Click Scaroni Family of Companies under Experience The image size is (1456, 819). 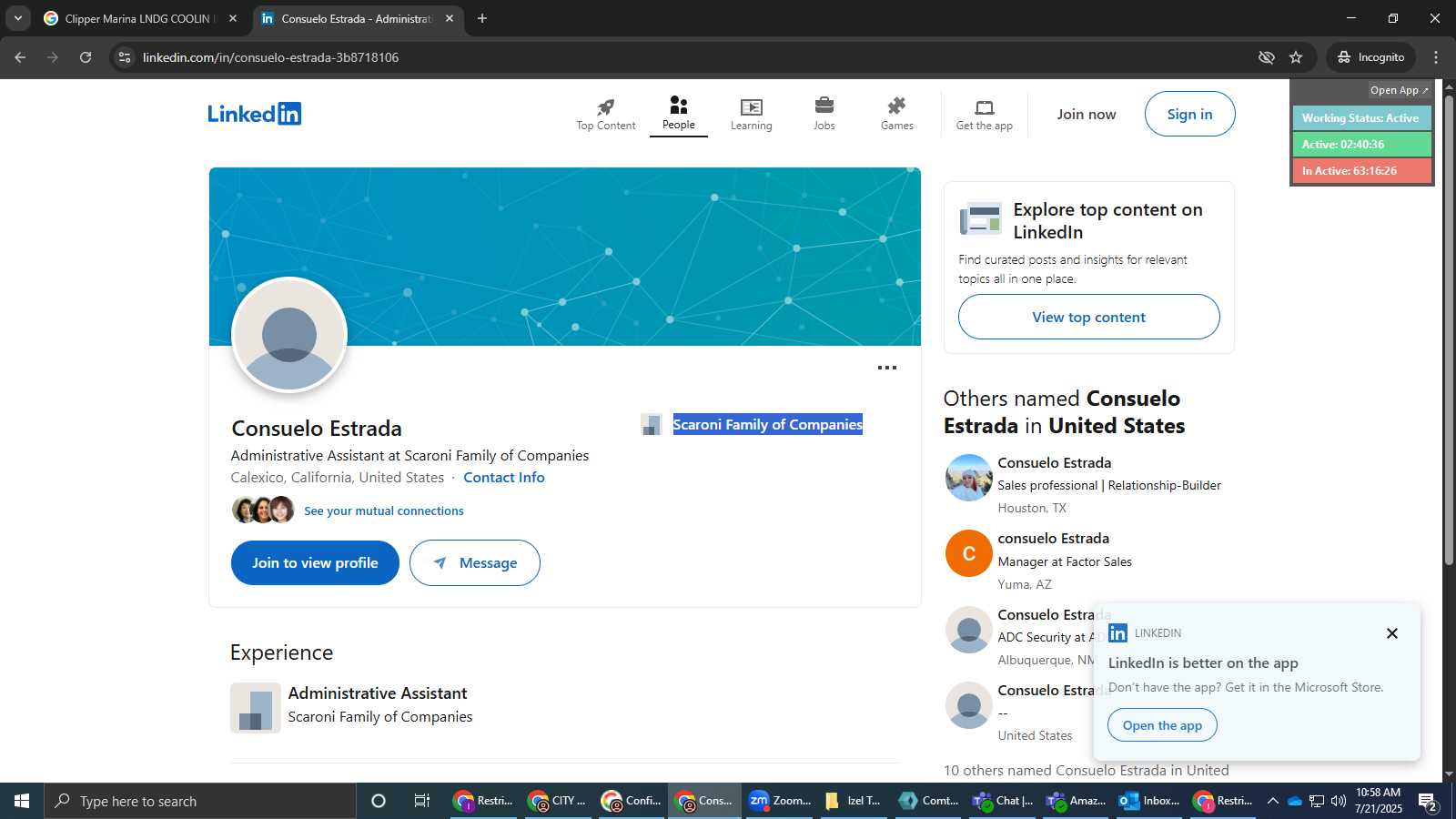click(x=380, y=716)
